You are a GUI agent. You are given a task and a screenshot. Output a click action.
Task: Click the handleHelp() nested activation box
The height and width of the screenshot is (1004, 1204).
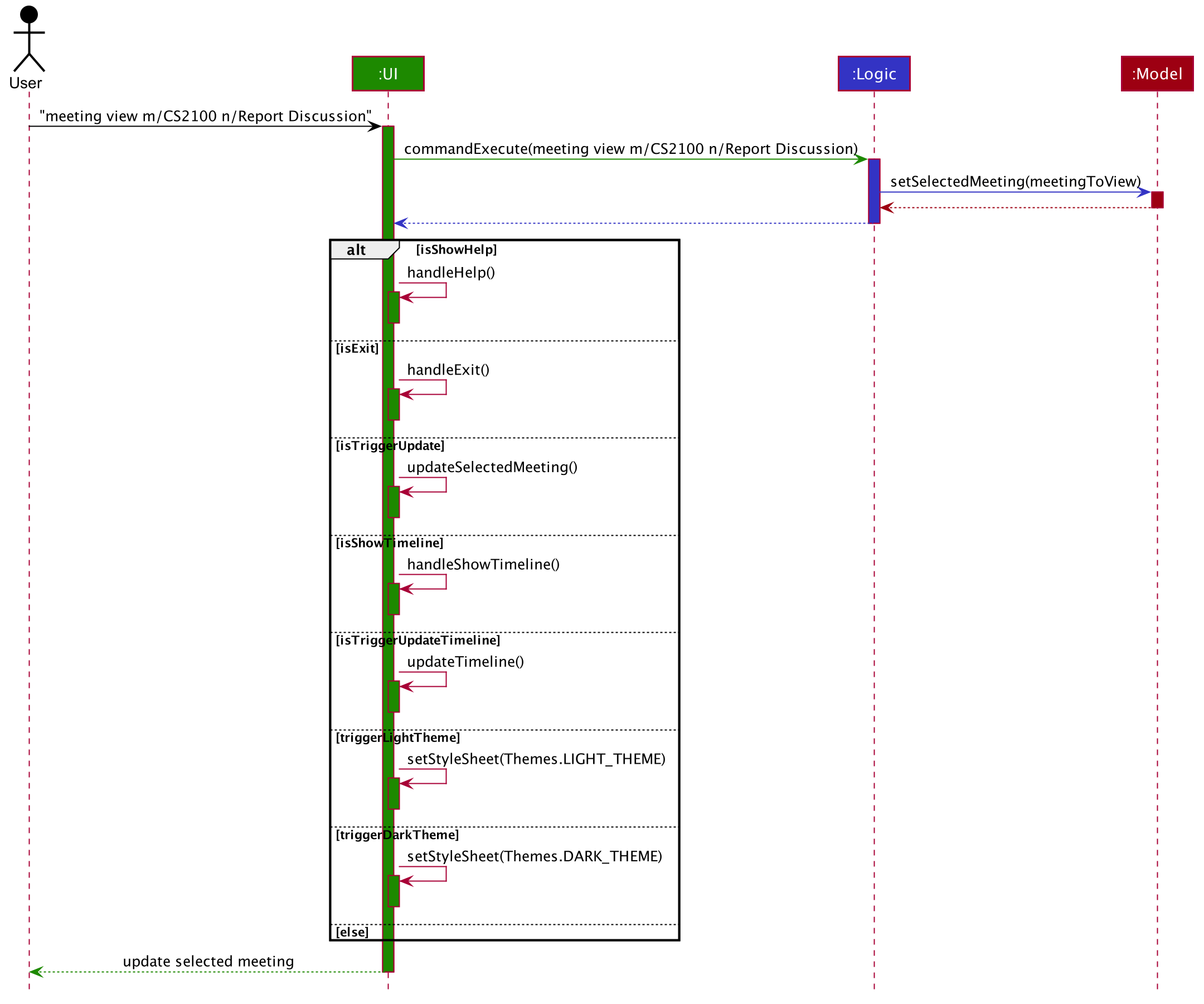[x=394, y=308]
